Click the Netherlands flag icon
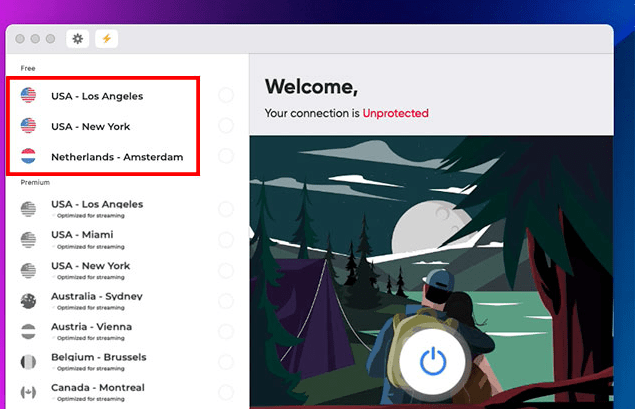The image size is (635, 409). tap(28, 156)
